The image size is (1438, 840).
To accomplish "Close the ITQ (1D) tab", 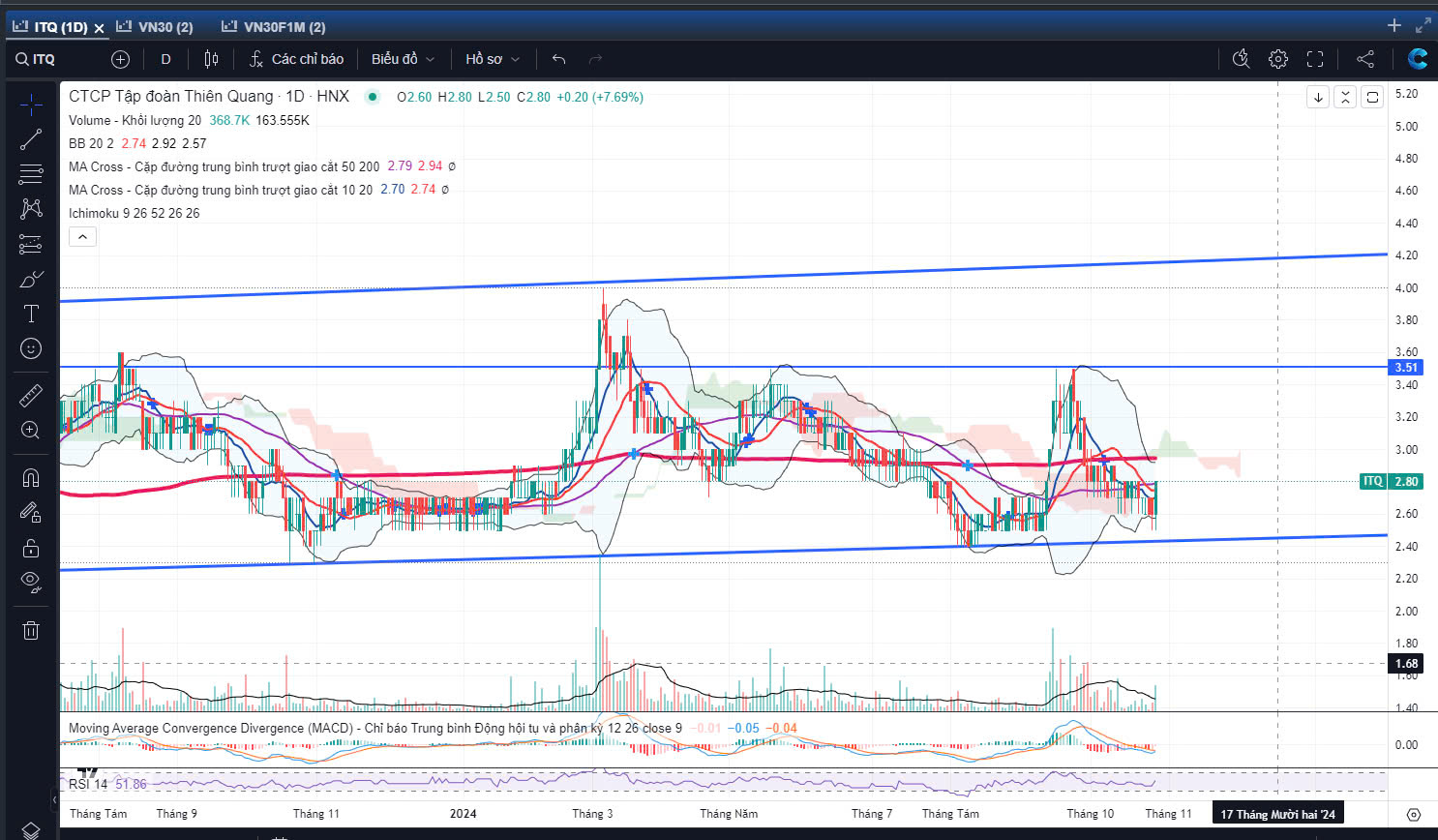I will (99, 28).
